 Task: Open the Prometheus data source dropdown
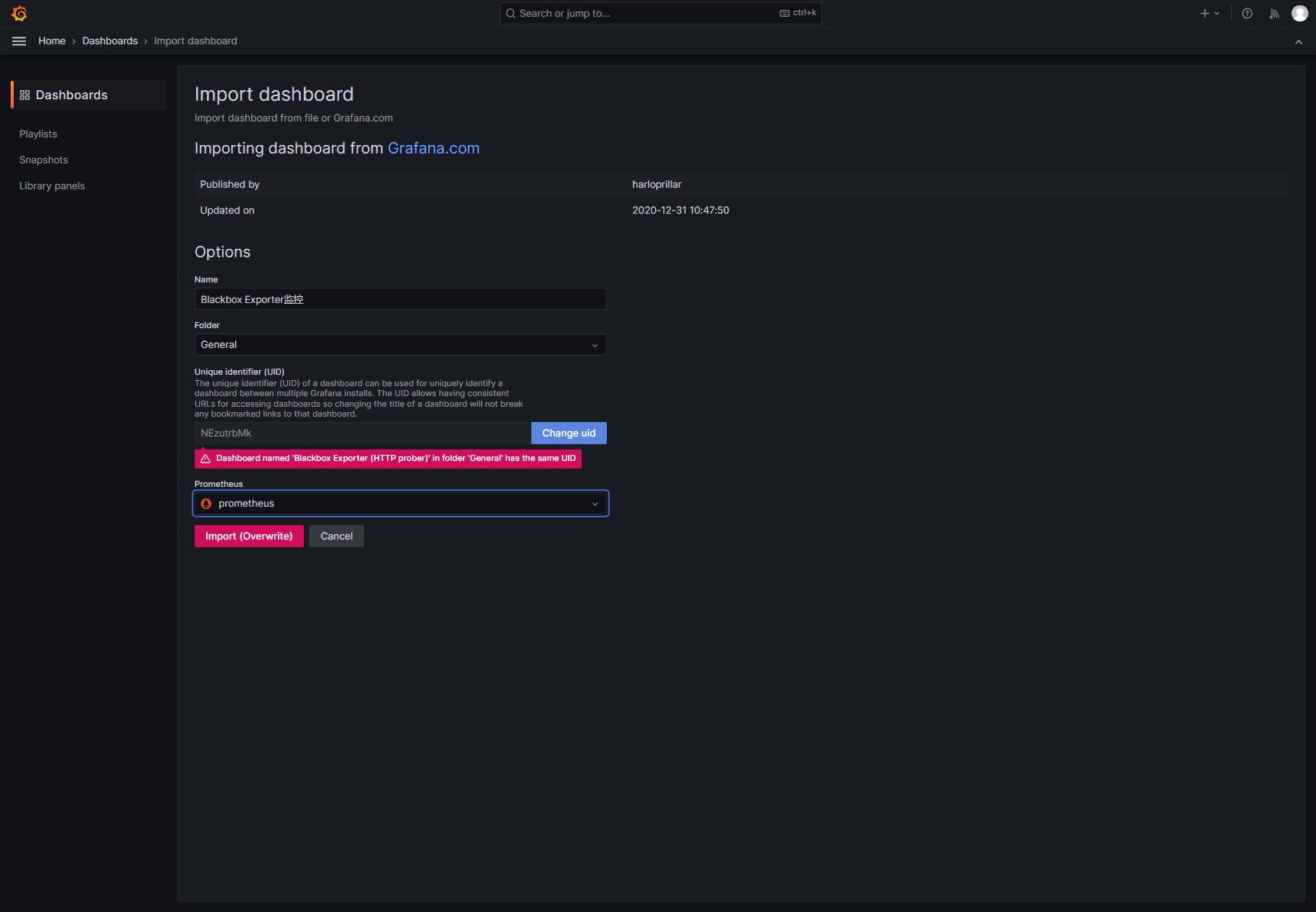coord(401,504)
